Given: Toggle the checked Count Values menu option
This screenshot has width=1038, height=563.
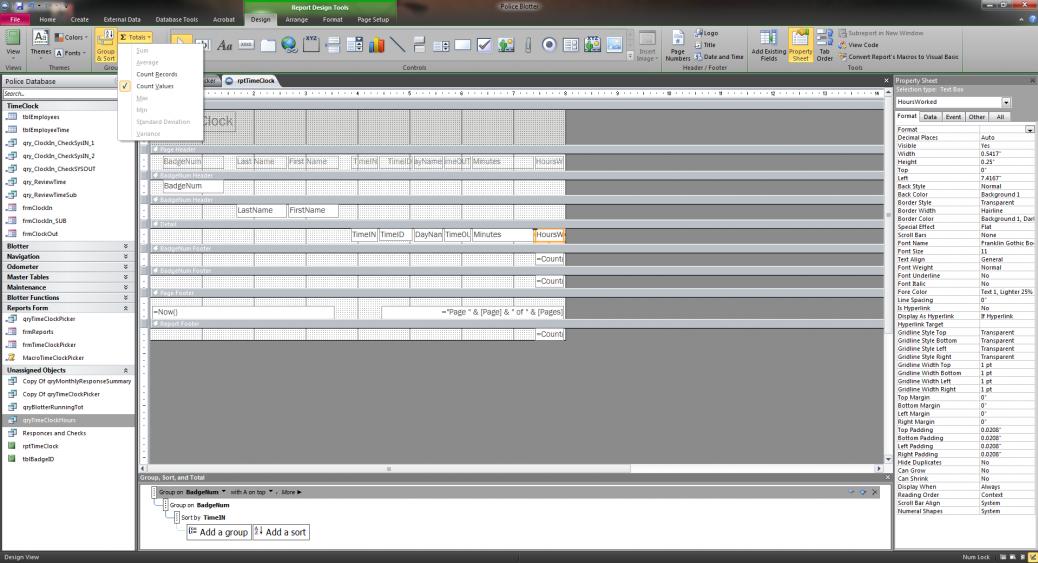Looking at the screenshot, I should 154,86.
